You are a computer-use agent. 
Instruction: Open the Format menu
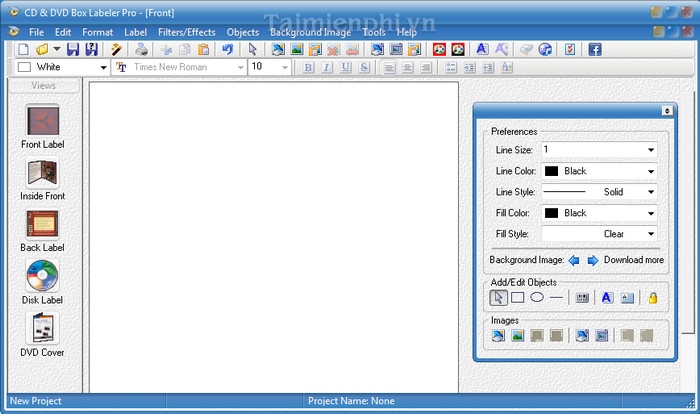[x=97, y=32]
